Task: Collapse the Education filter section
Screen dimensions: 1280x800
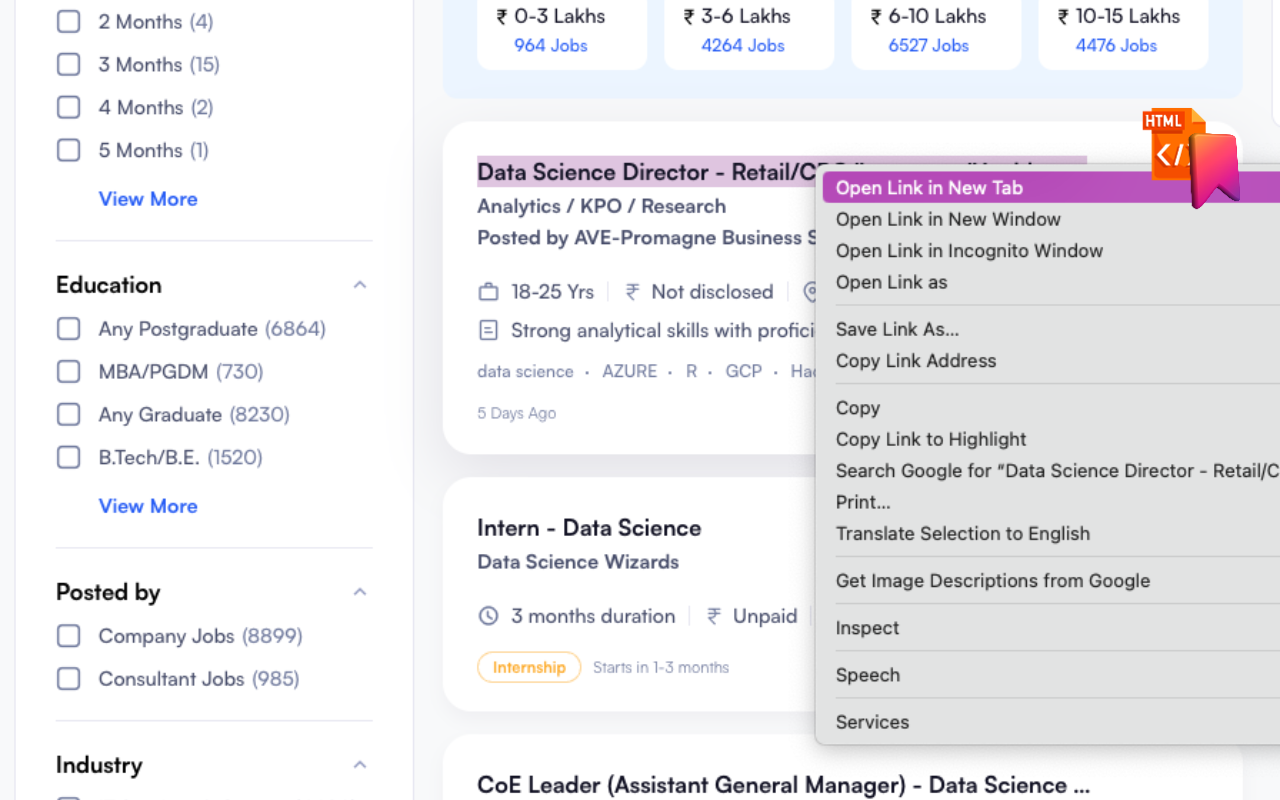Action: click(x=360, y=285)
